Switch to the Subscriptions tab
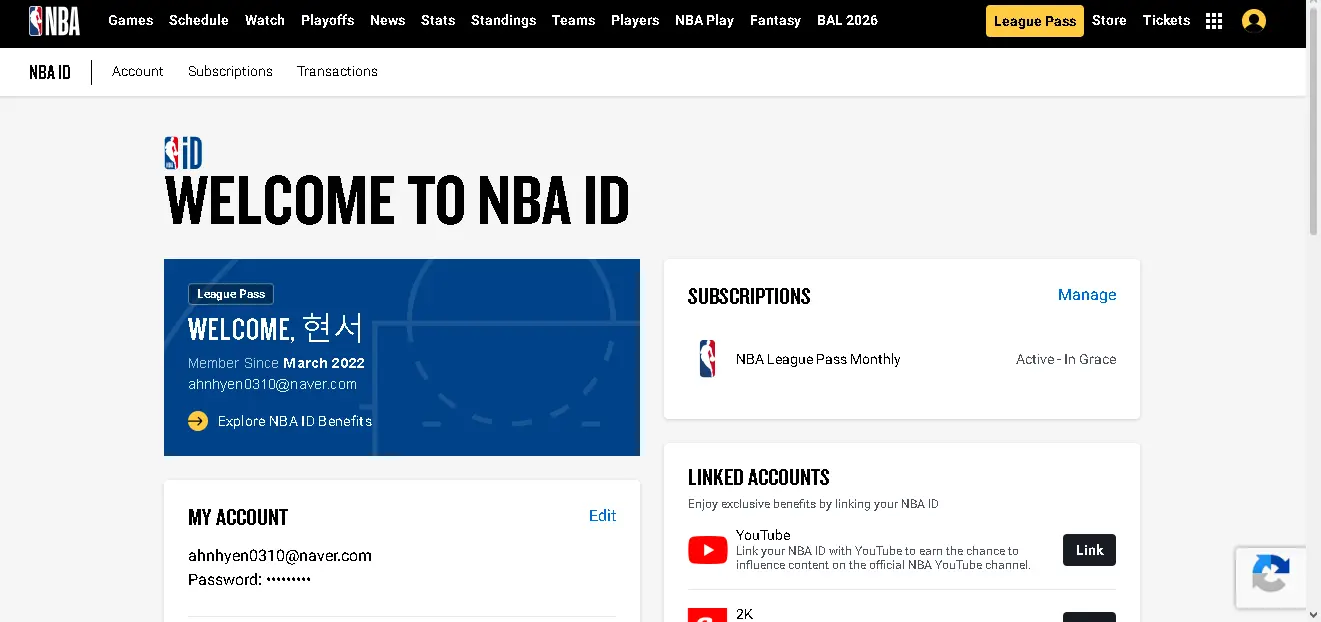 pyautogui.click(x=230, y=72)
